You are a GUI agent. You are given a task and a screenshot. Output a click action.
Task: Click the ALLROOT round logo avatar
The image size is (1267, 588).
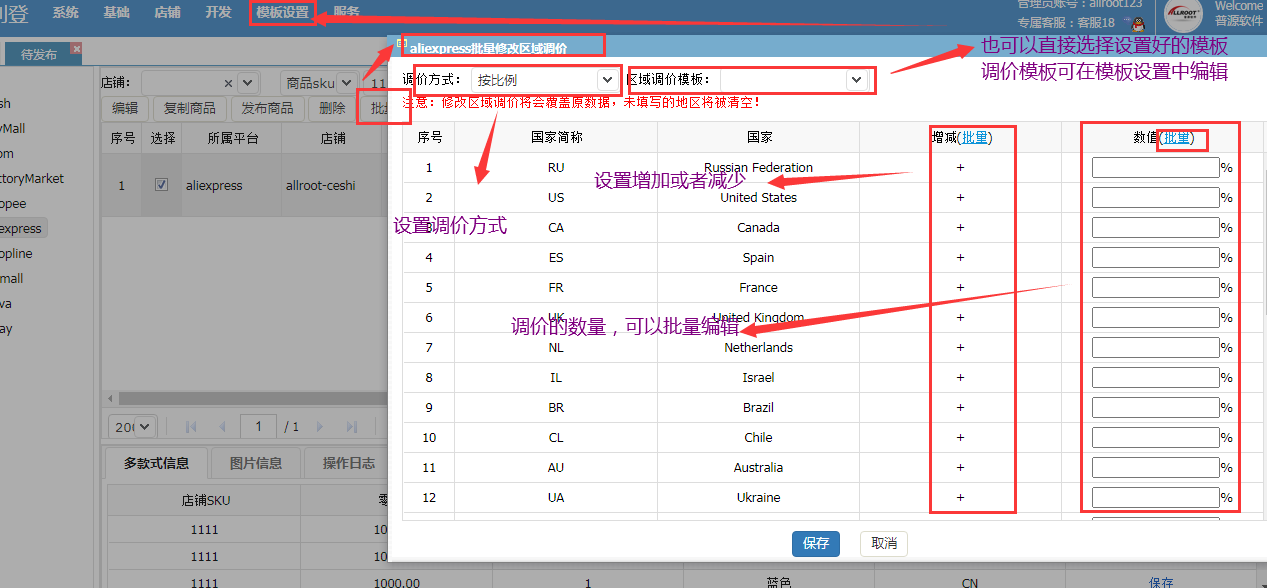[1185, 17]
